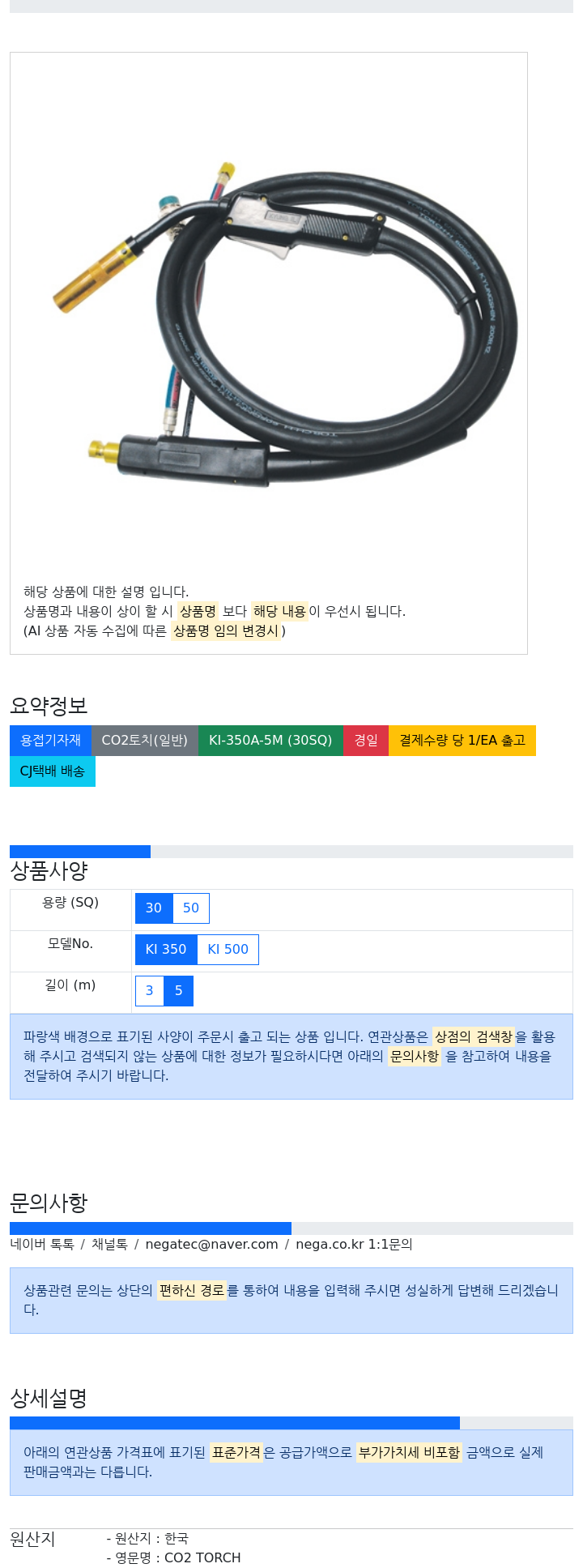This screenshot has width=583, height=1568.
Task: Pick length option 3
Action: click(x=149, y=991)
